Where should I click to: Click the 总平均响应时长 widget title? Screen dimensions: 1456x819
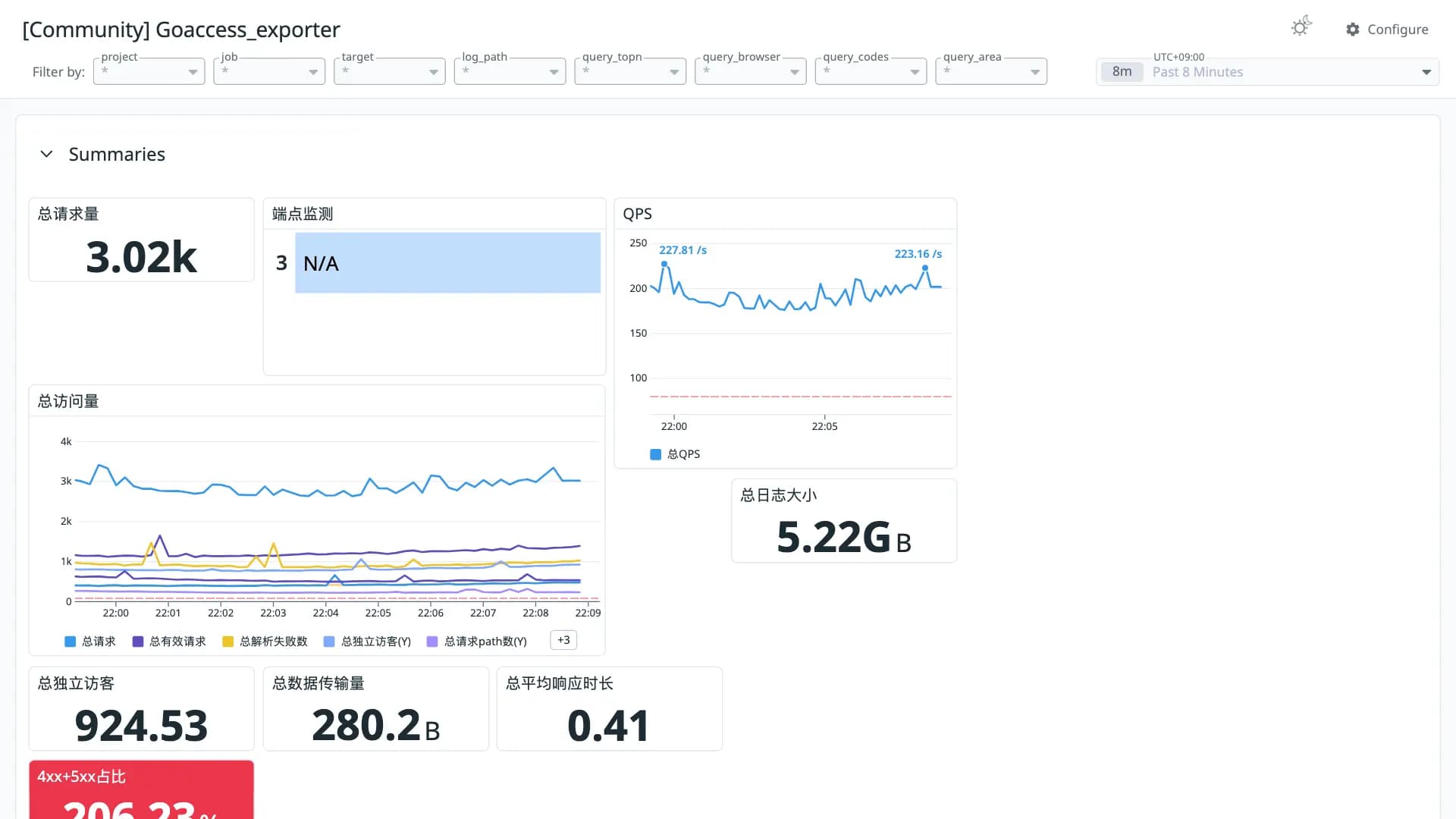(560, 683)
